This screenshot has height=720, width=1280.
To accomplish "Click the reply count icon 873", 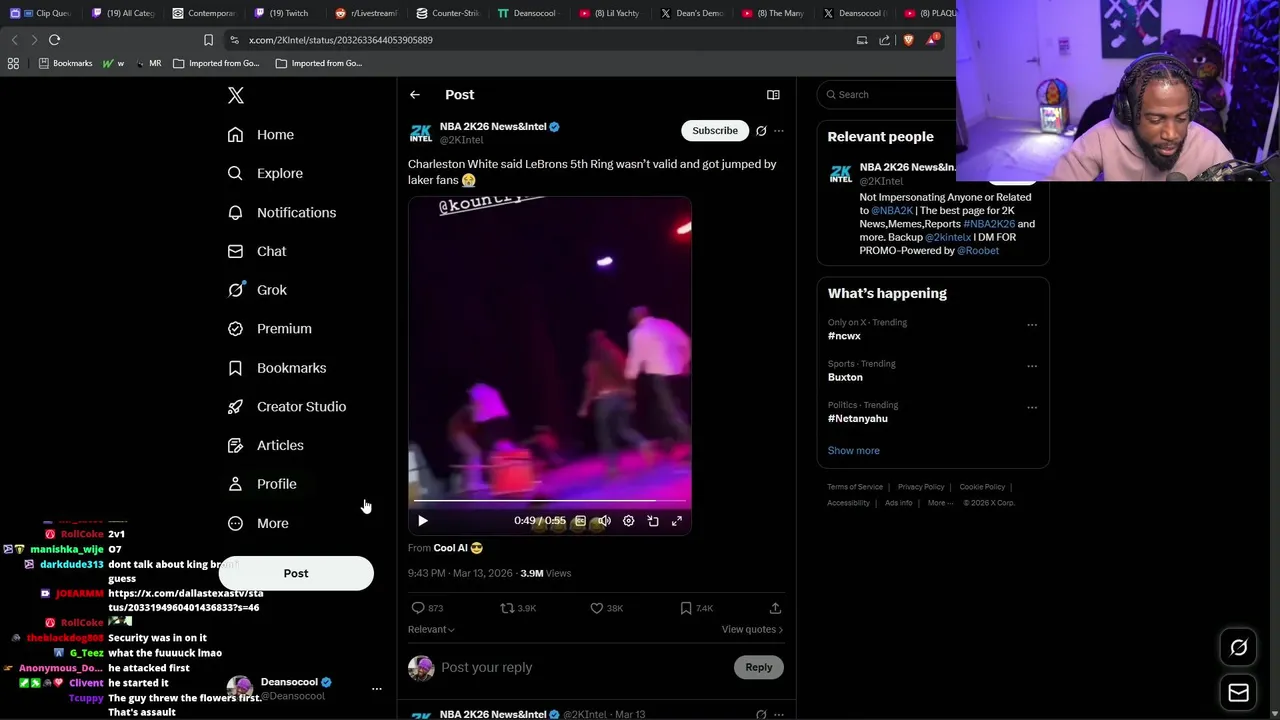I will 427,608.
